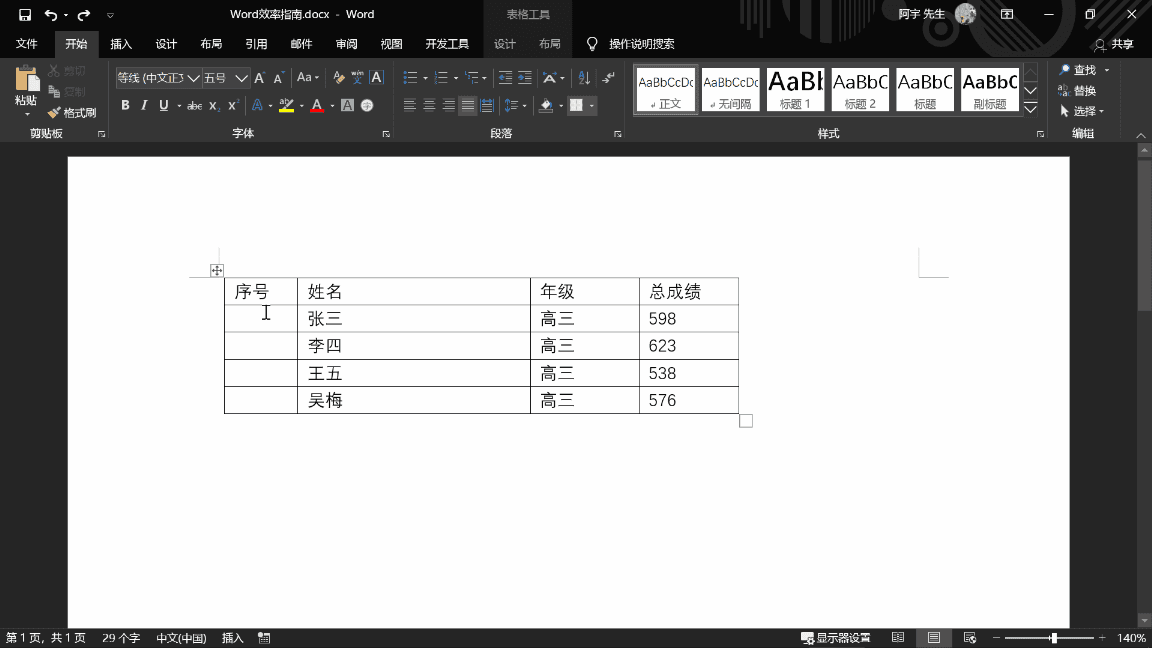This screenshot has height=648, width=1152.
Task: Toggle Underline formatting
Action: pyautogui.click(x=163, y=106)
